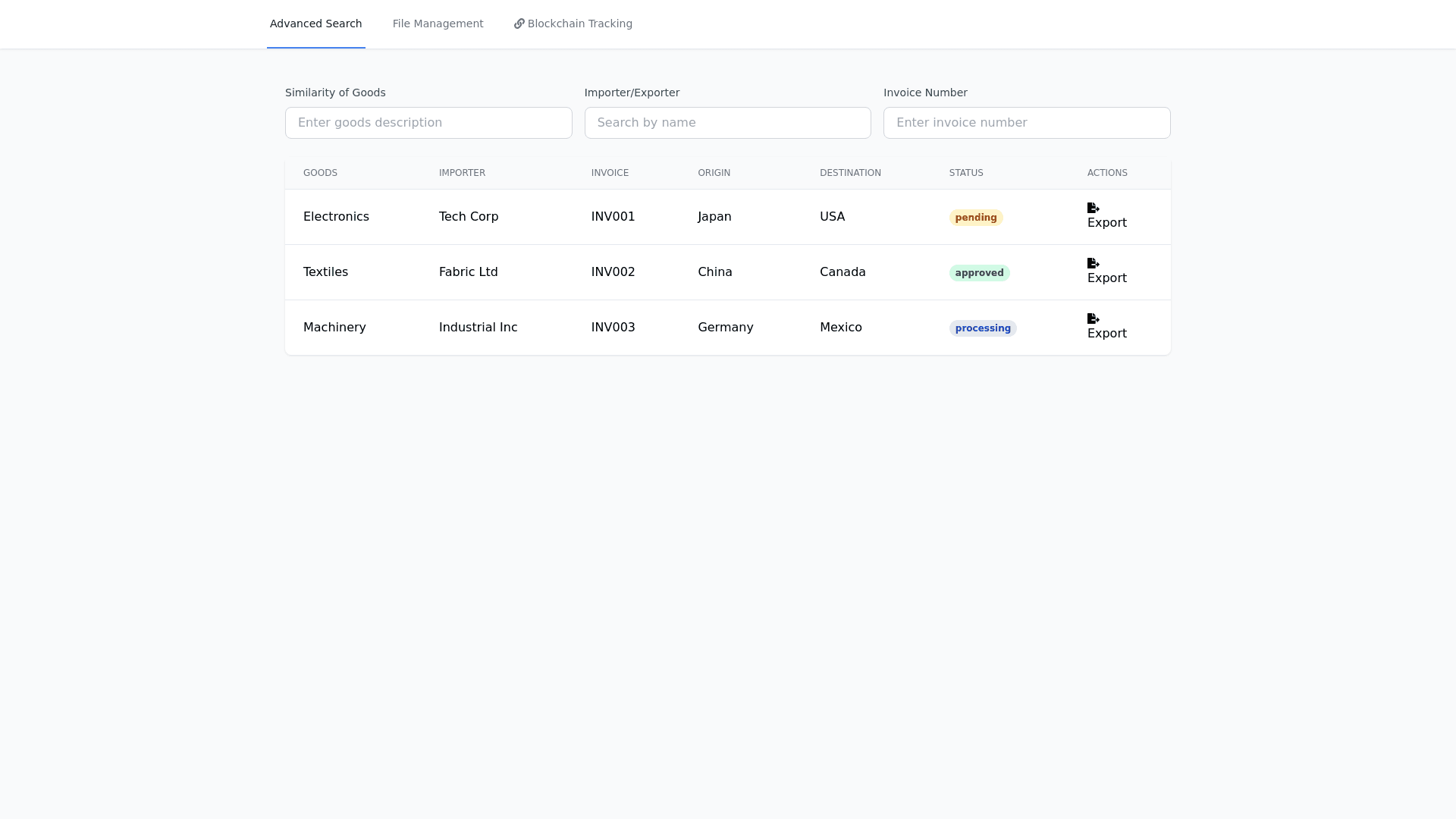Focus the Similarity of Goods input
Viewport: 1456px width, 819px height.
click(428, 123)
